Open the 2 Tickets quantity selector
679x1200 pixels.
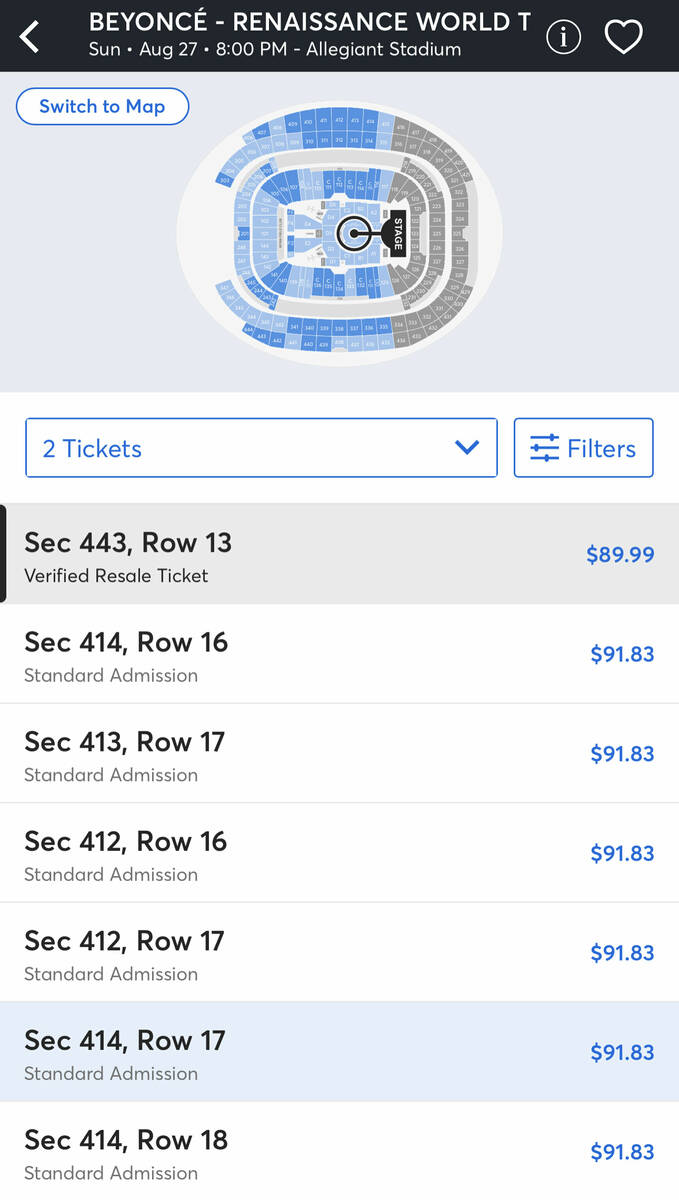pos(260,448)
